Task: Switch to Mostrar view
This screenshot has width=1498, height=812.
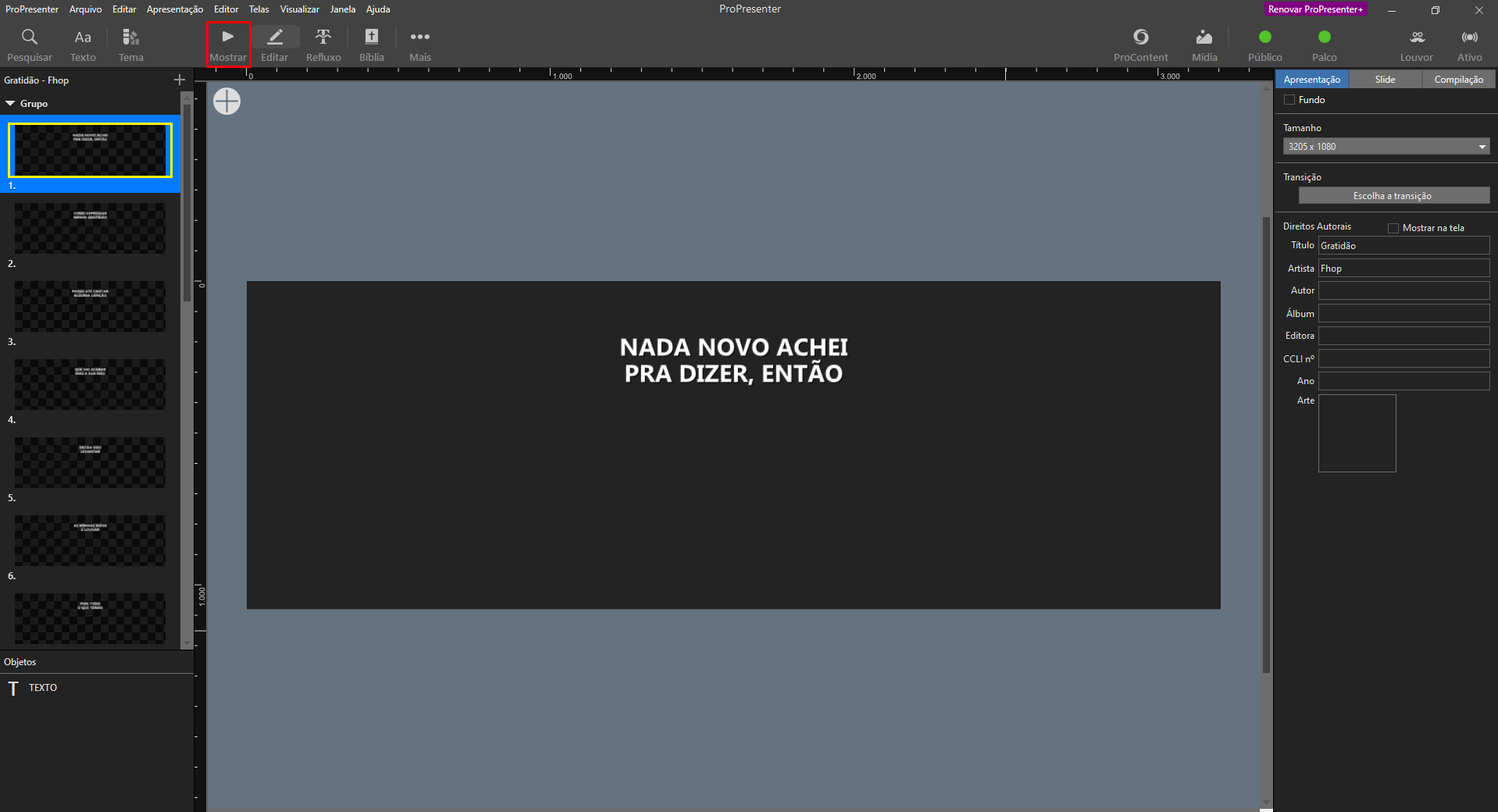Action: click(228, 45)
